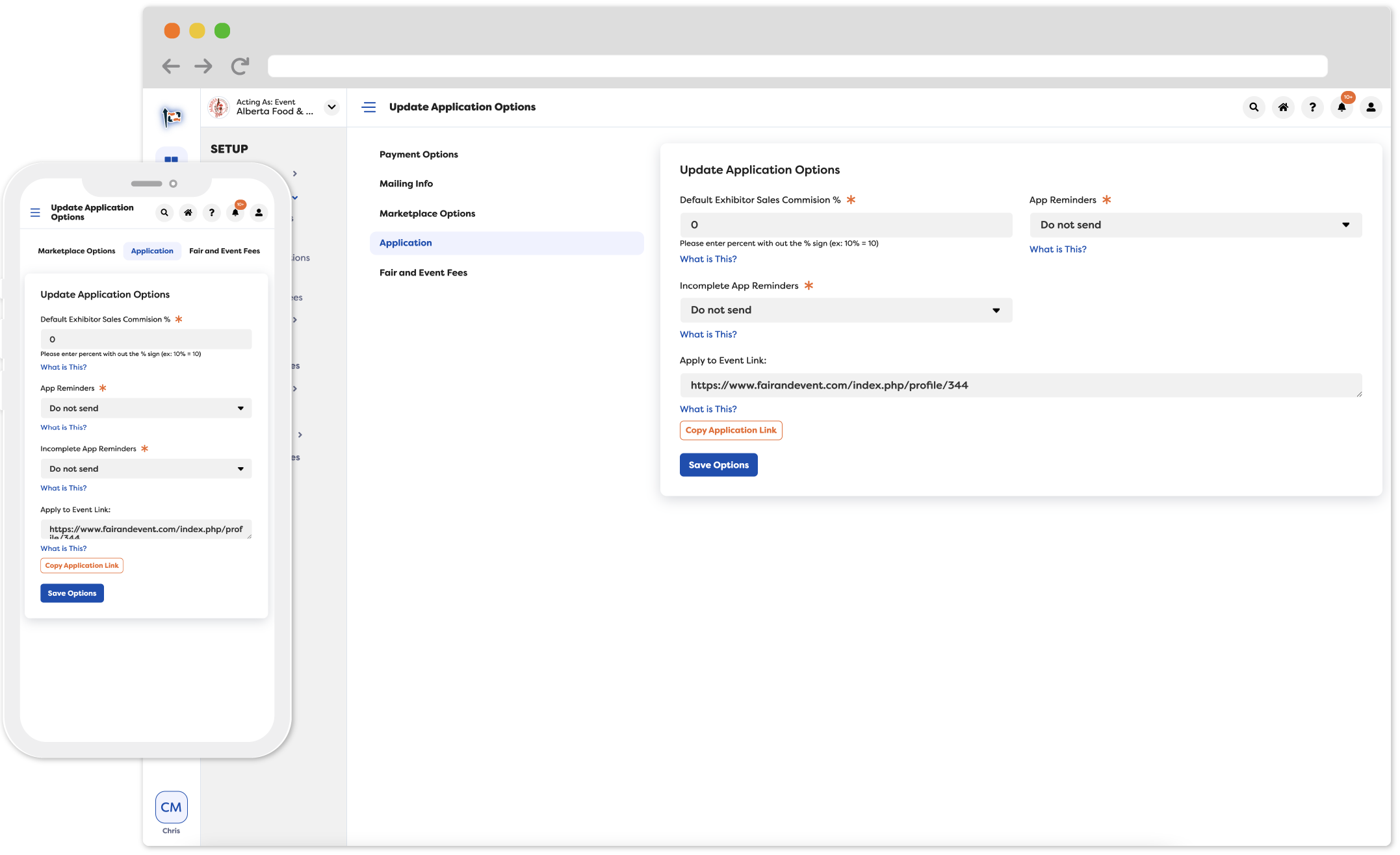The width and height of the screenshot is (1400, 855).
Task: Click desktop Copy Application Link button
Action: click(731, 430)
